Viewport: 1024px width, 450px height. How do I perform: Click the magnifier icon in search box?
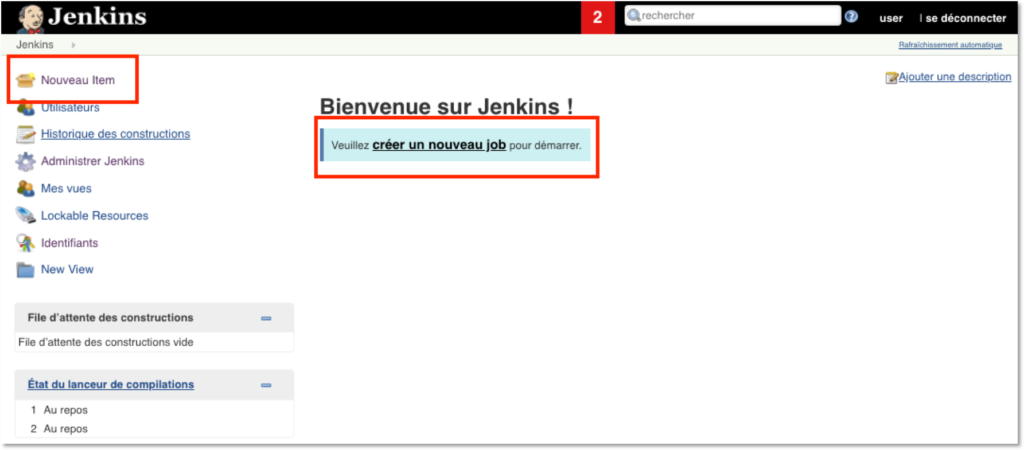(633, 16)
